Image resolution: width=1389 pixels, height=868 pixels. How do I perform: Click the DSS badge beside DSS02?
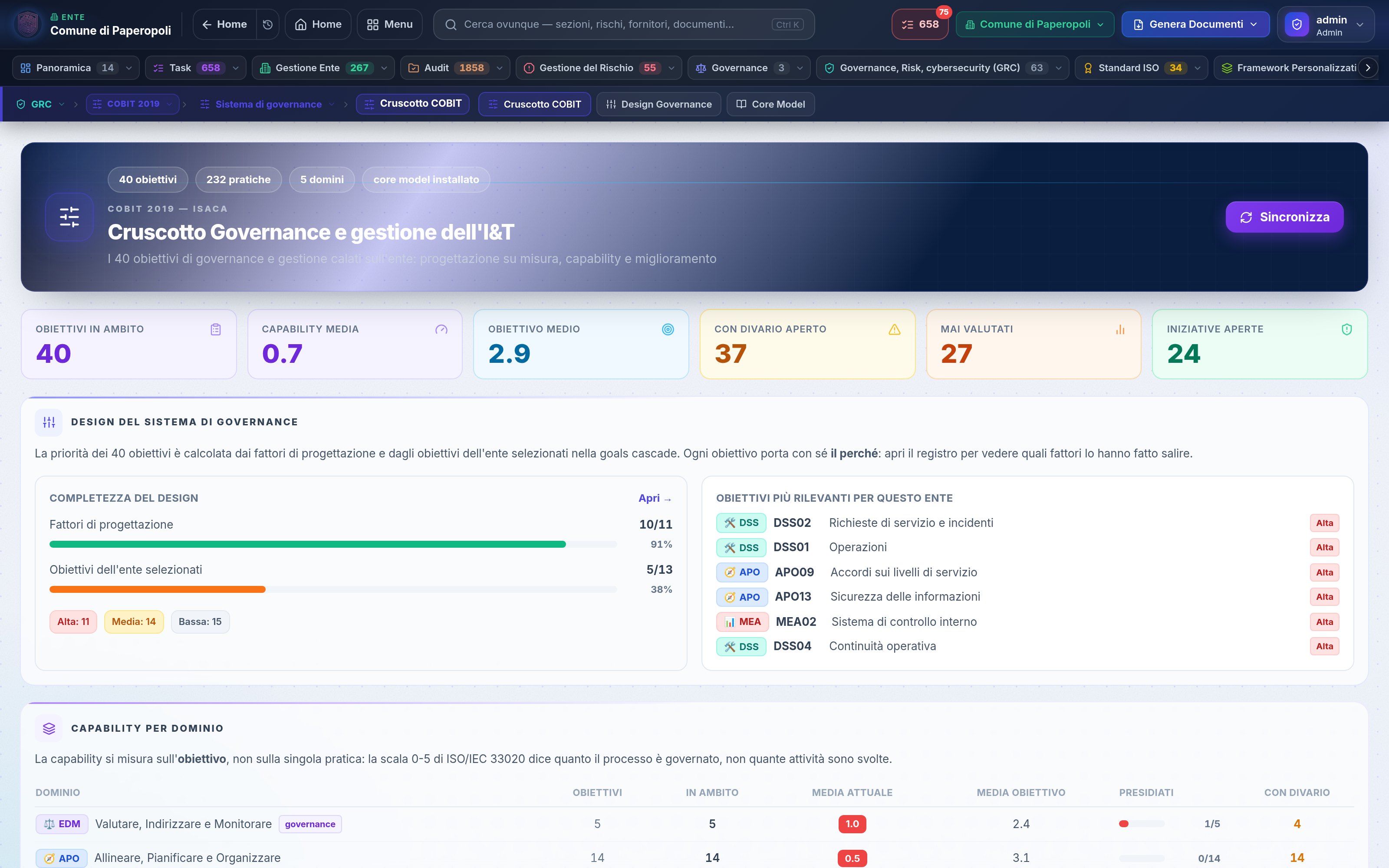tap(741, 523)
